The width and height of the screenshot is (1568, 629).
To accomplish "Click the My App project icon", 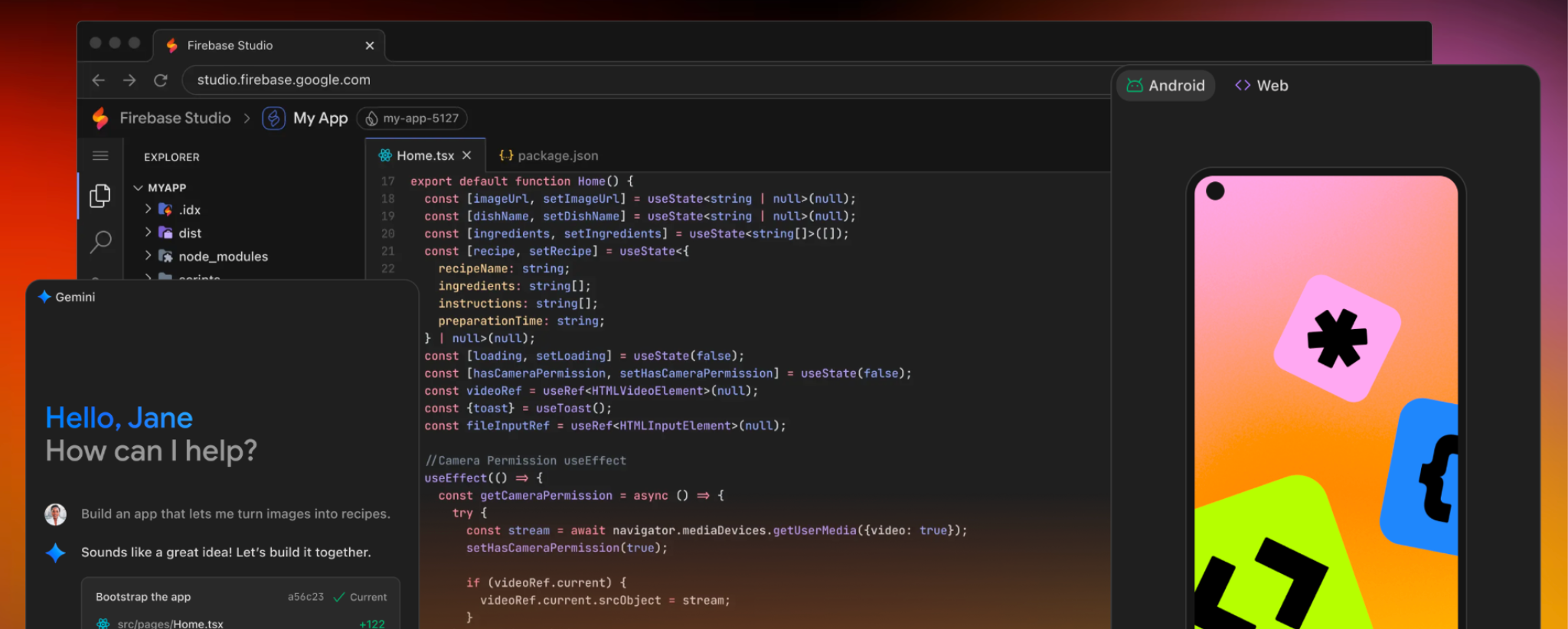I will pos(273,119).
